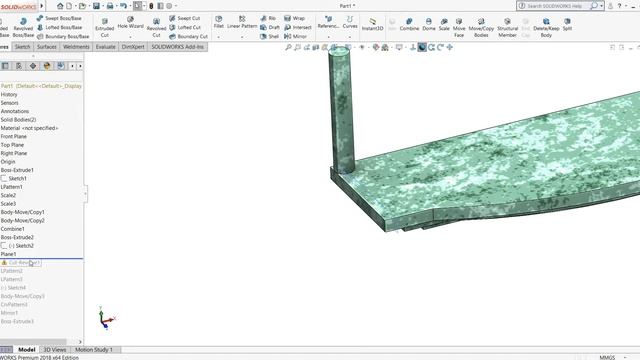Switch to the Surfaces tab
The image size is (640, 360).
tap(47, 47)
